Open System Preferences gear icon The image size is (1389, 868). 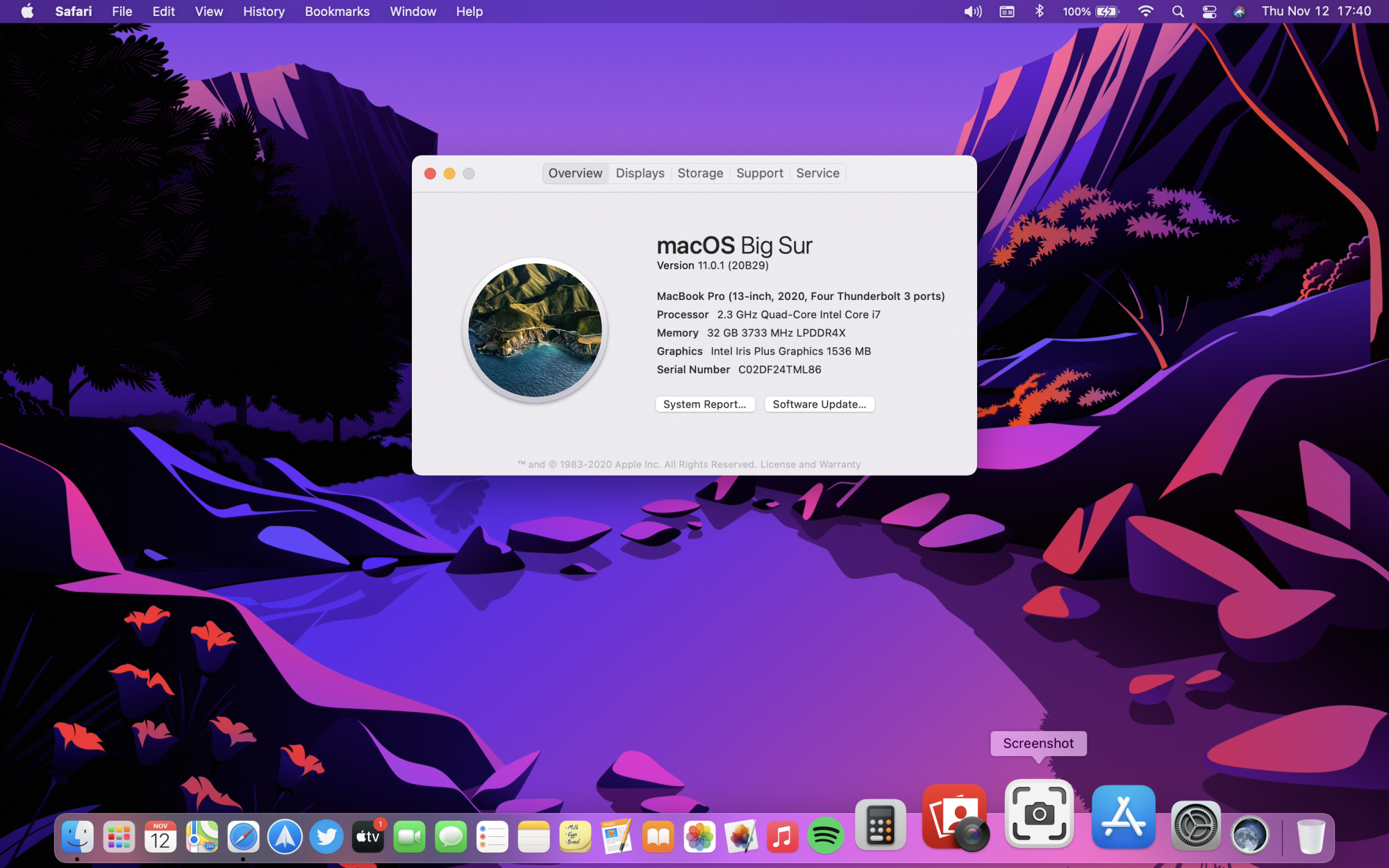point(1195,826)
